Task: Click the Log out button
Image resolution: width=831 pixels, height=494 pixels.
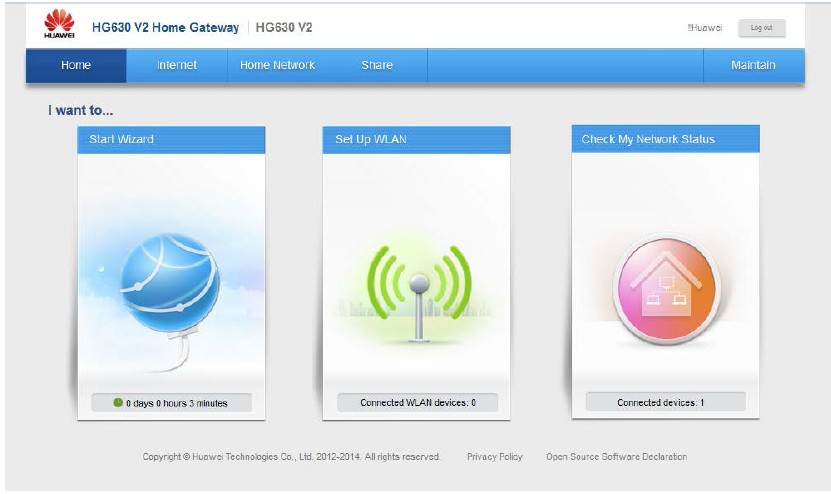Action: click(762, 28)
